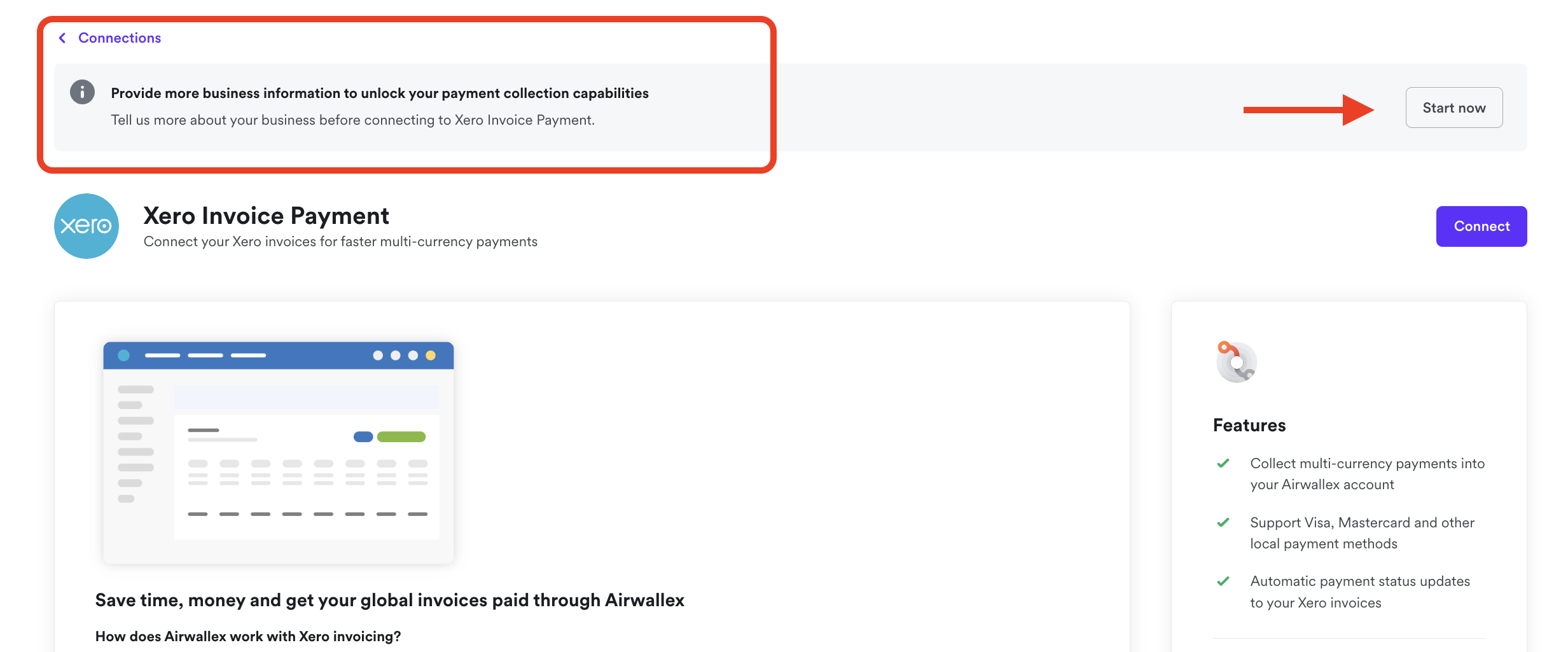Click the blue Connect button
The height and width of the screenshot is (652, 1568).
1481,226
